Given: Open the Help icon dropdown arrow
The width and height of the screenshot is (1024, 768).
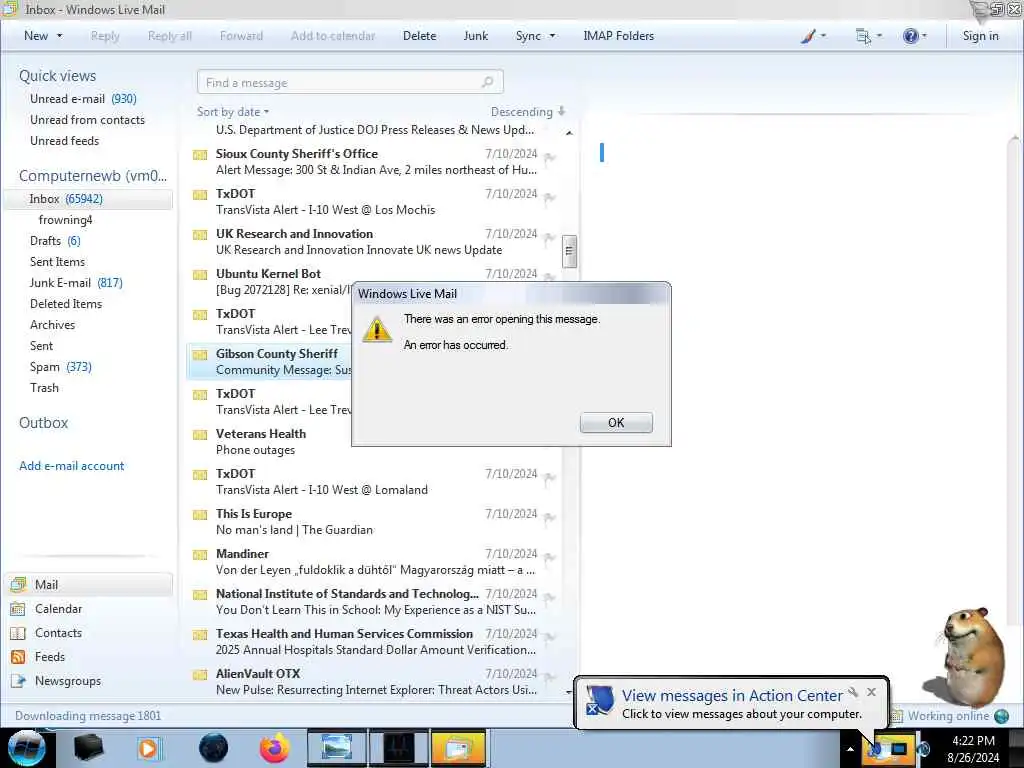Looking at the screenshot, I should click(924, 36).
